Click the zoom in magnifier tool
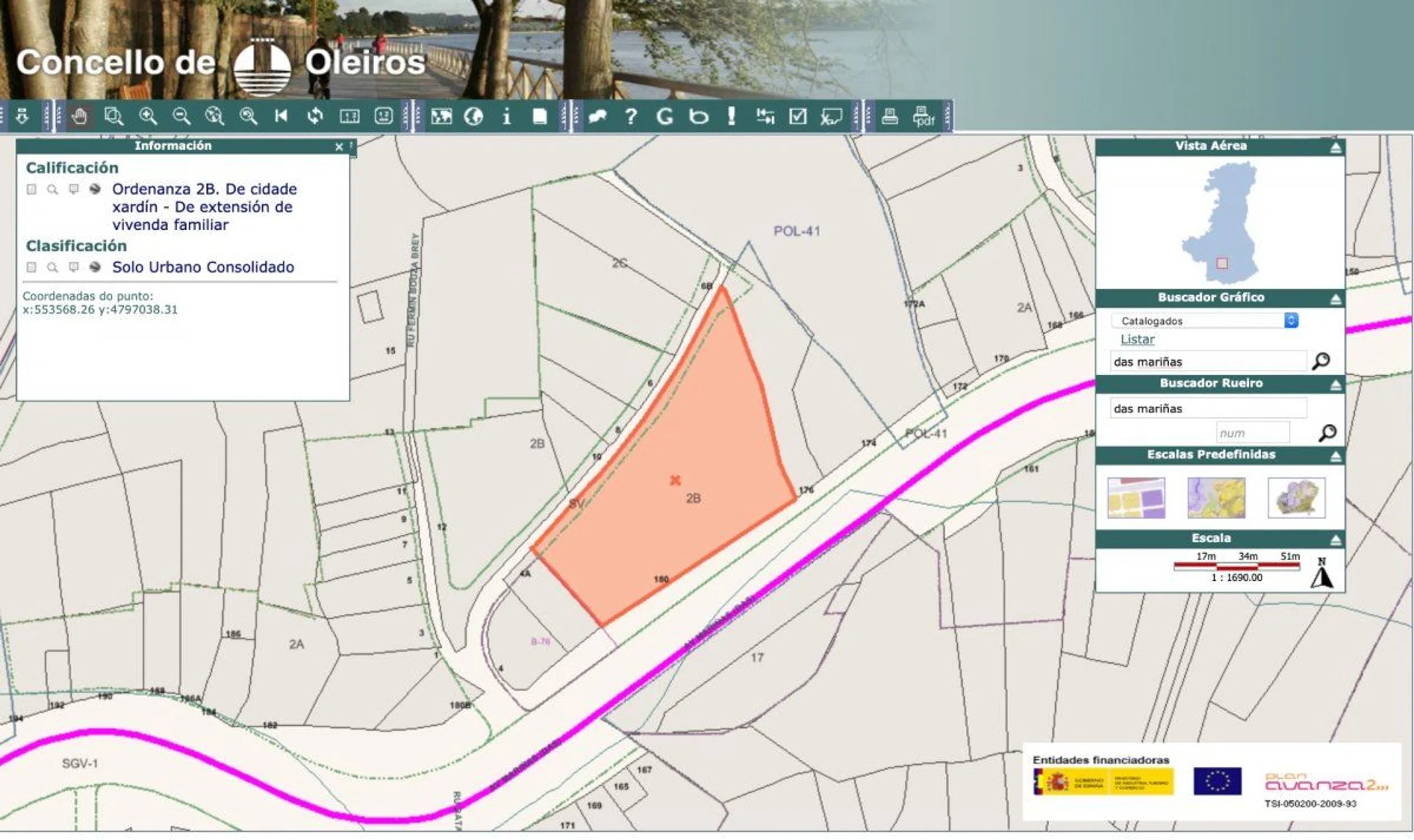This screenshot has height=840, width=1414. point(148,116)
